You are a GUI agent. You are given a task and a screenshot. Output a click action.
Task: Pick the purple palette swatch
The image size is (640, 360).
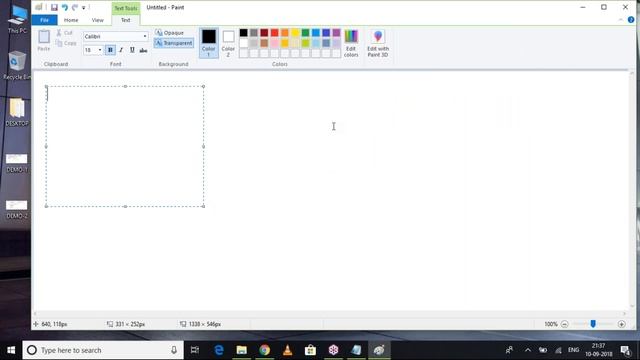click(336, 33)
